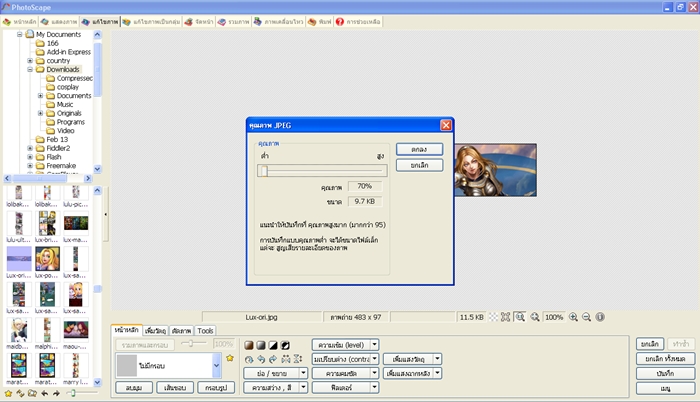Click the yellow star beside frame selector

pyautogui.click(x=230, y=358)
